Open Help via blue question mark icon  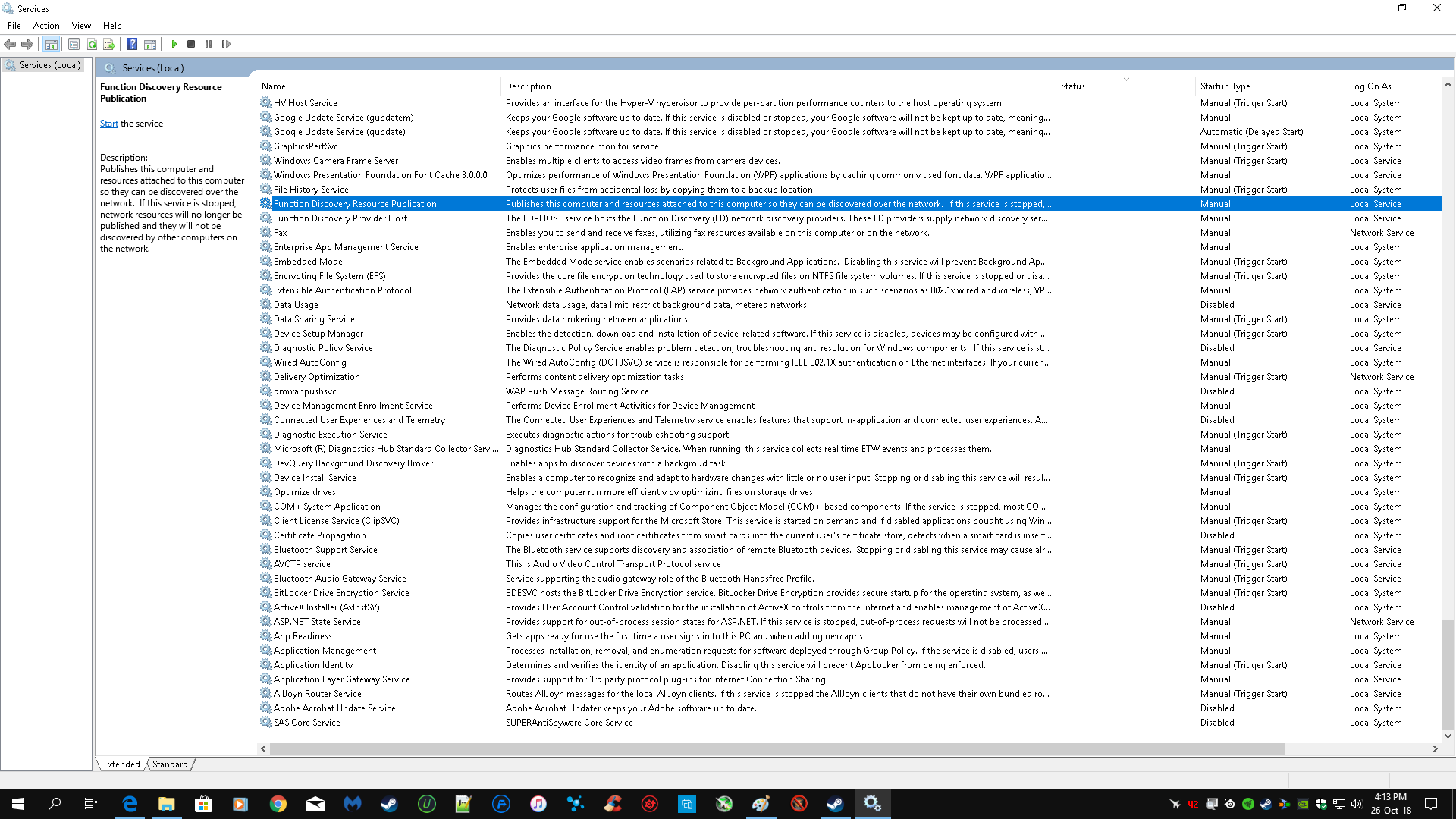(132, 44)
